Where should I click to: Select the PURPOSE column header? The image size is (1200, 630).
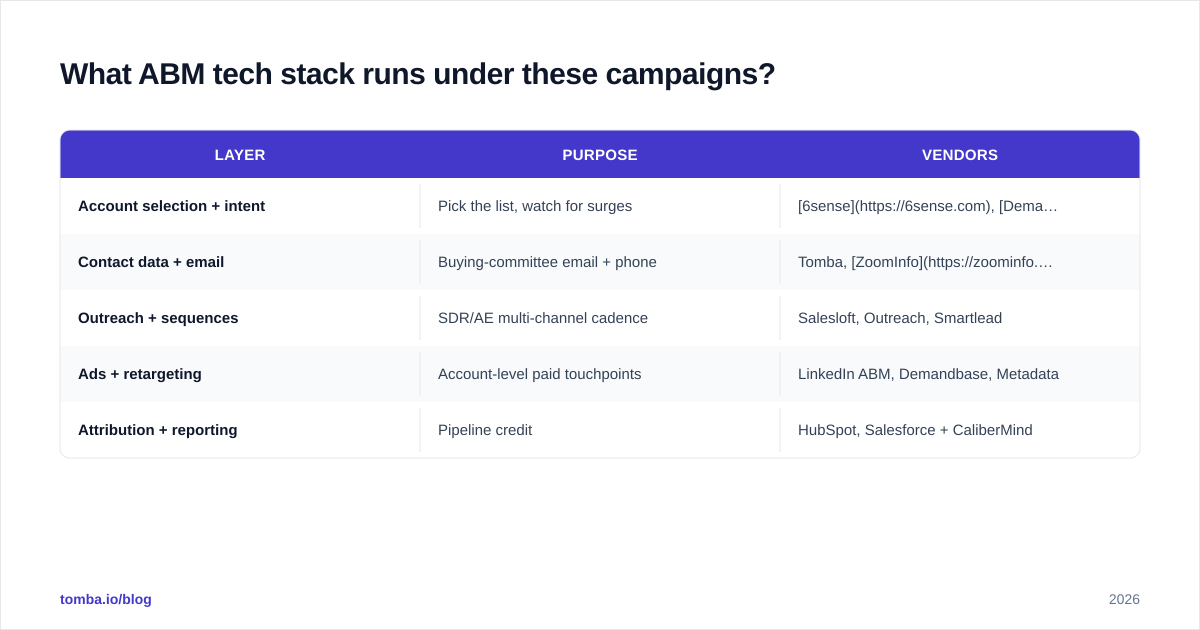click(x=600, y=155)
